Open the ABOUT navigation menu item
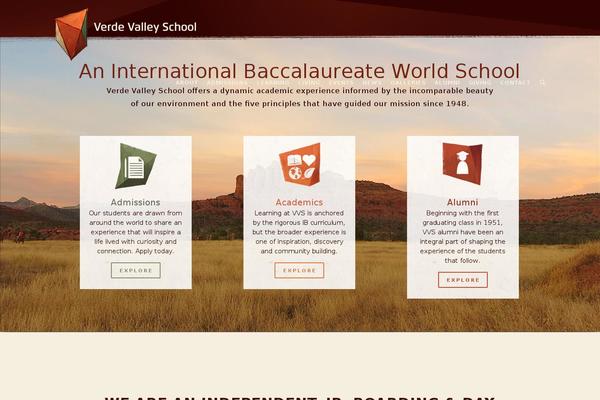The image size is (600, 400). click(x=187, y=82)
